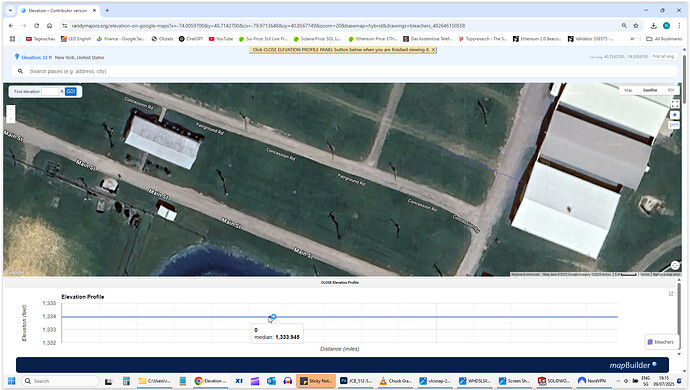Dismiss the yellow close-panel notice

point(433,50)
